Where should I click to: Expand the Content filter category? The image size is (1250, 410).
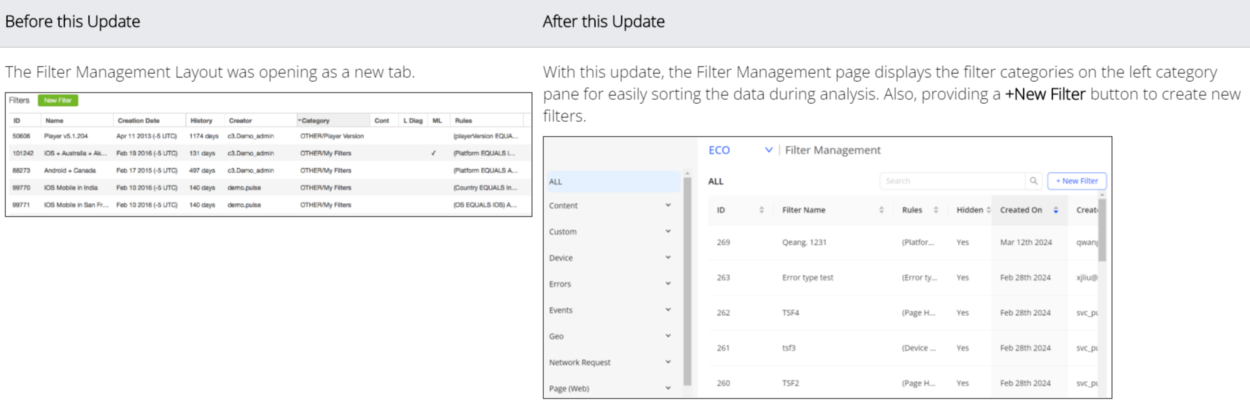click(x=668, y=206)
